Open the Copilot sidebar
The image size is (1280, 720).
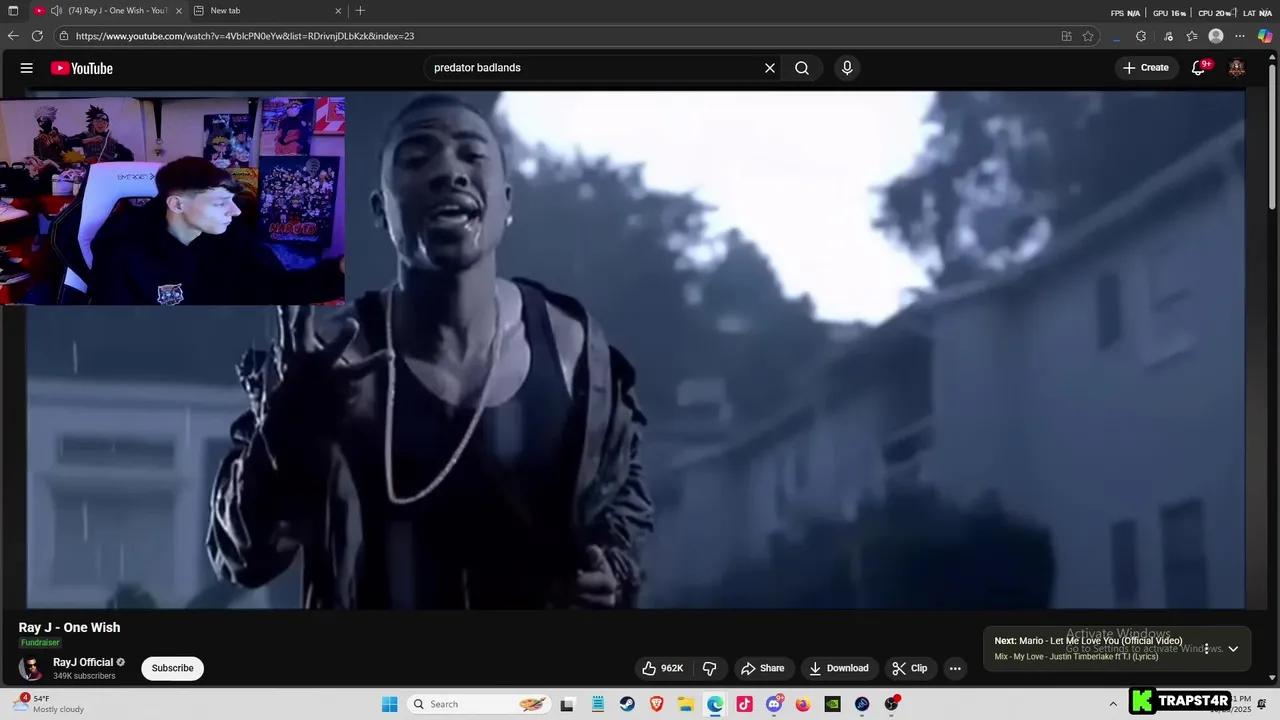tap(1265, 36)
